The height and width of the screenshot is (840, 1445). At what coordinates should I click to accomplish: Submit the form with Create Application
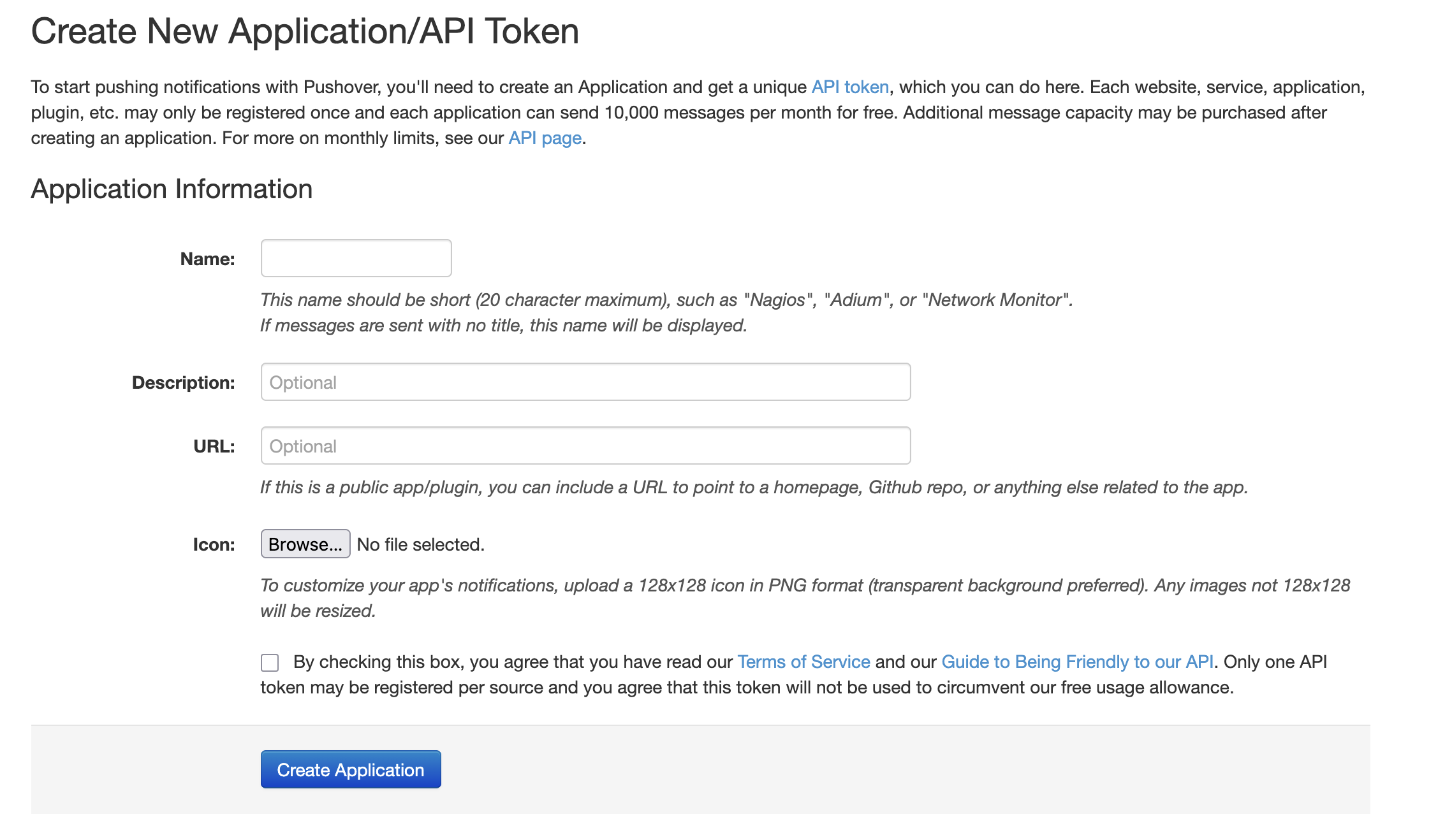[350, 769]
